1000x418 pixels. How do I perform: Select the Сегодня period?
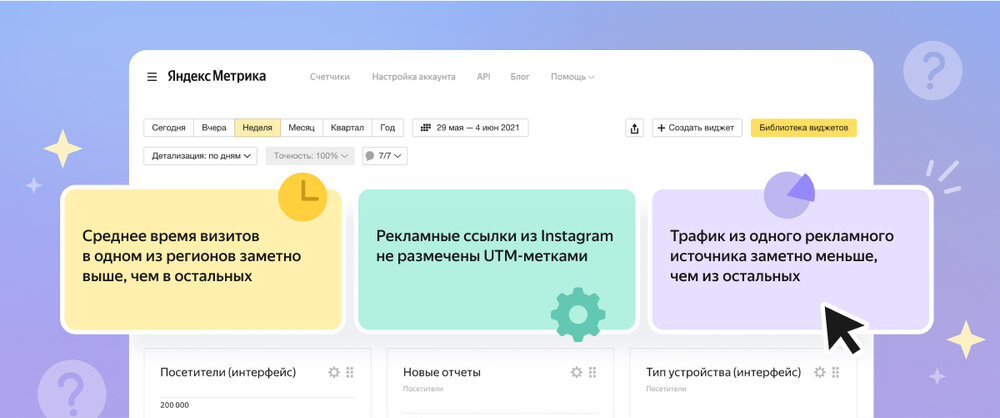(168, 128)
